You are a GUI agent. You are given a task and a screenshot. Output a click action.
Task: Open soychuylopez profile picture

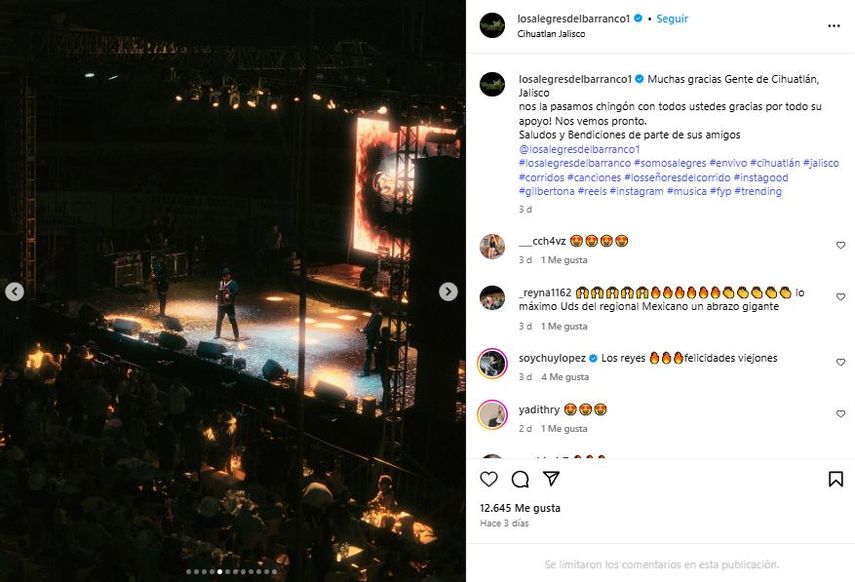tap(492, 363)
